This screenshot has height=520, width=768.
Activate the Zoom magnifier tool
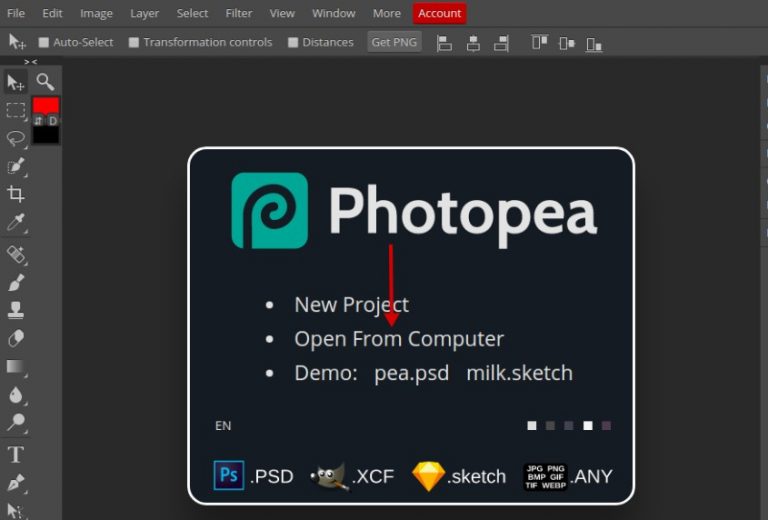(x=45, y=82)
